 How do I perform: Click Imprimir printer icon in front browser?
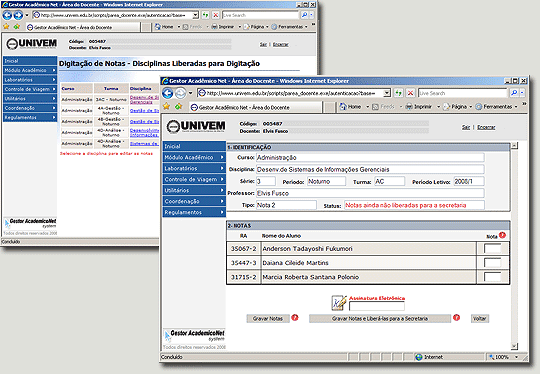click(x=409, y=107)
